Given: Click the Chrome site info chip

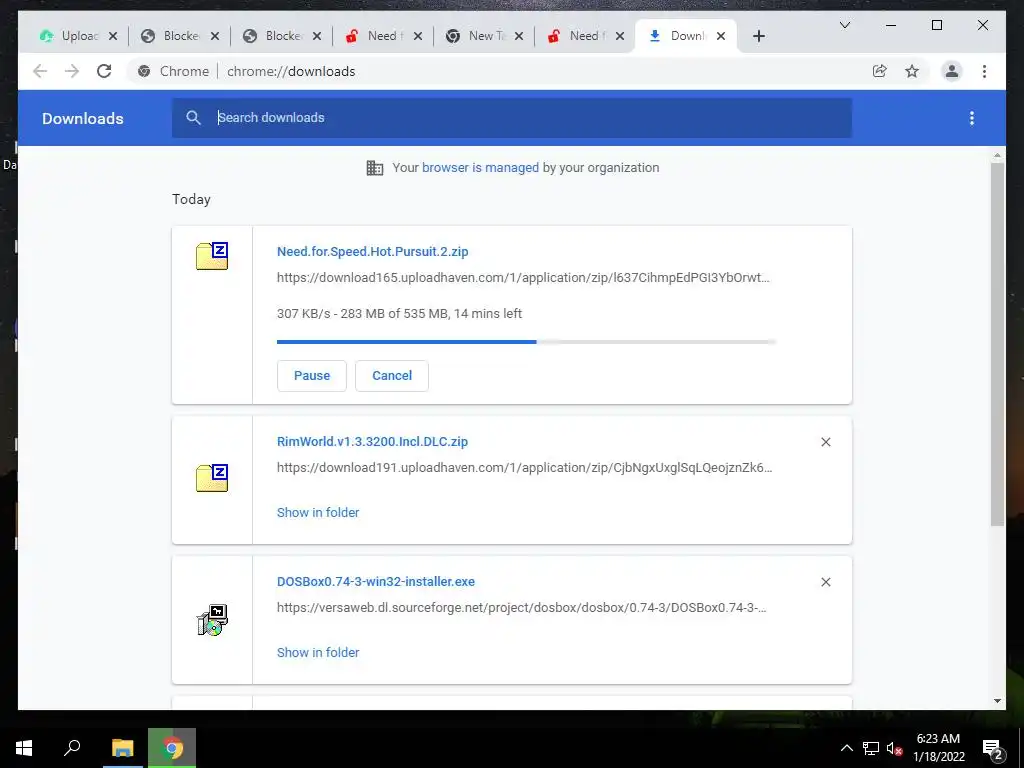Looking at the screenshot, I should click(174, 71).
